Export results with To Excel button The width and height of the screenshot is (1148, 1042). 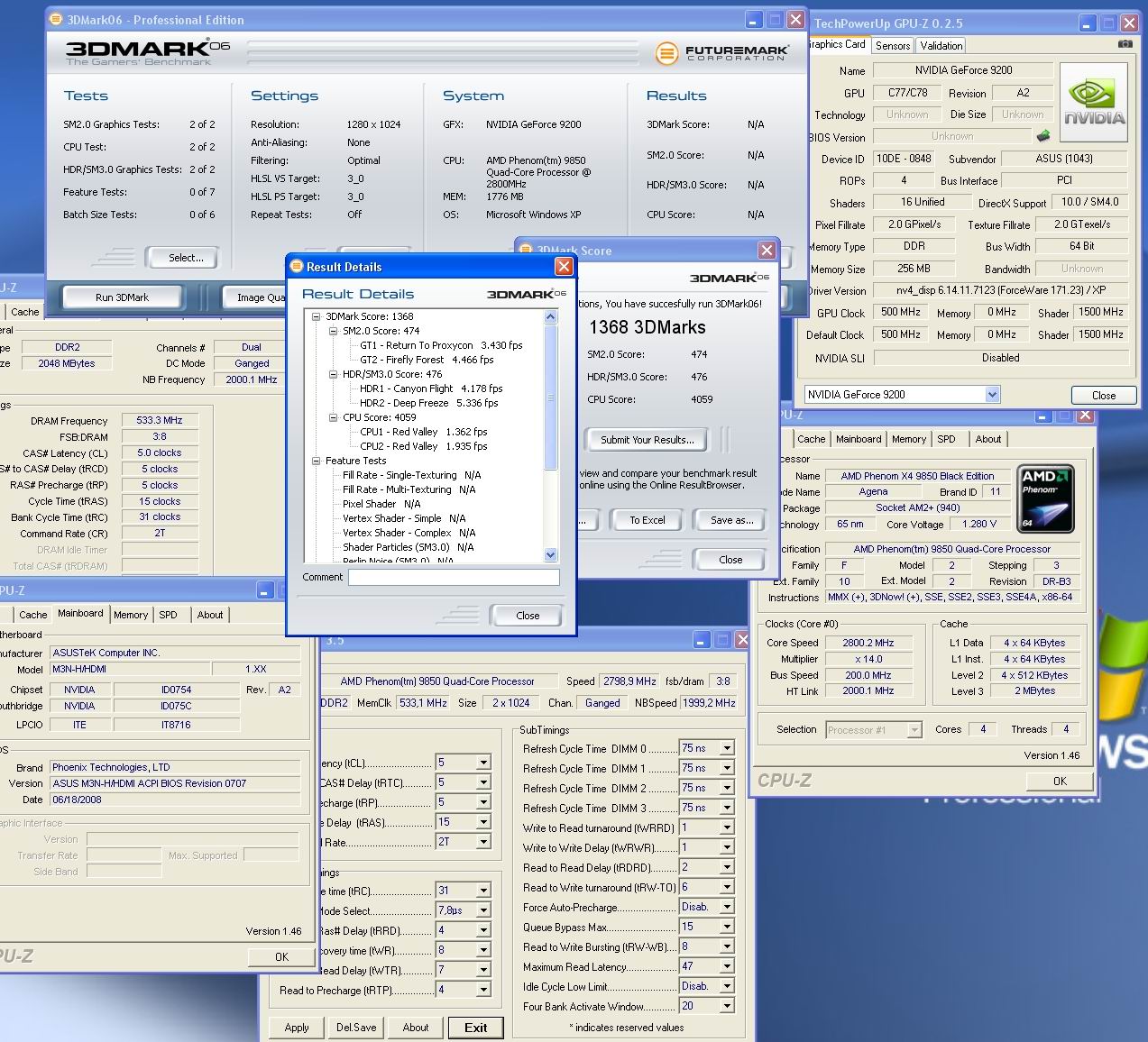647,520
